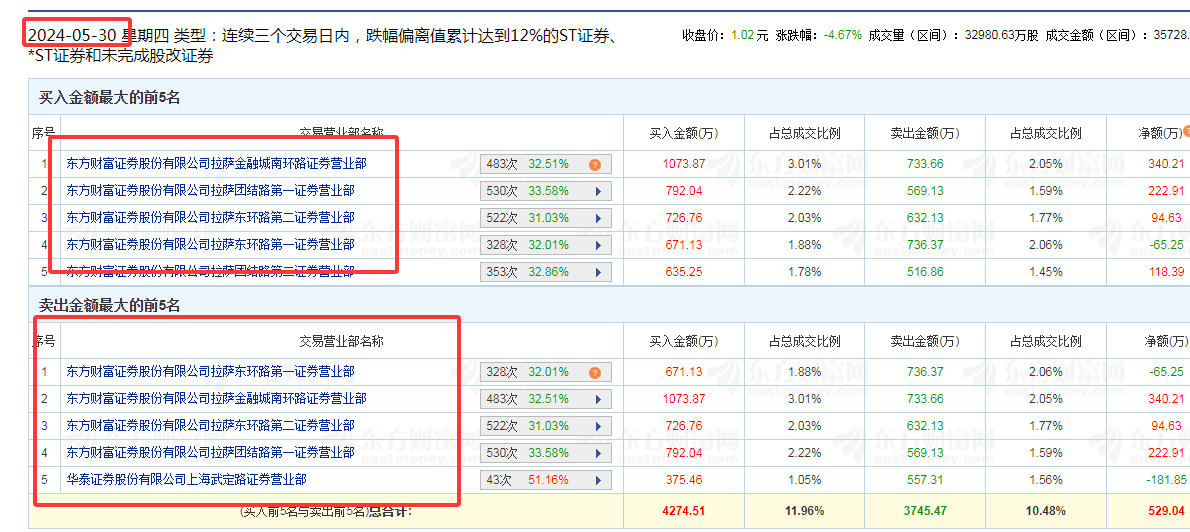Click 交易营业部名称 header in sell table
Viewport: 1190px width, 532px height.
point(342,342)
